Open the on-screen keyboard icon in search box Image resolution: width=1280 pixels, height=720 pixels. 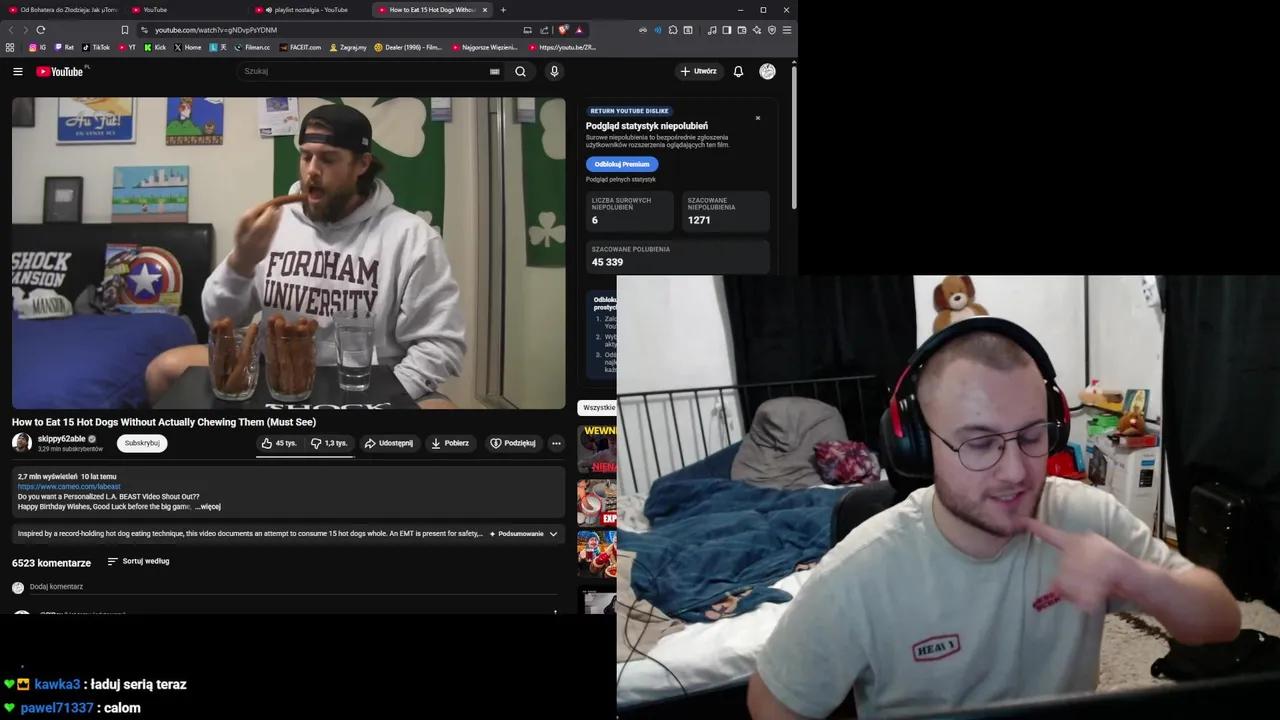point(494,71)
